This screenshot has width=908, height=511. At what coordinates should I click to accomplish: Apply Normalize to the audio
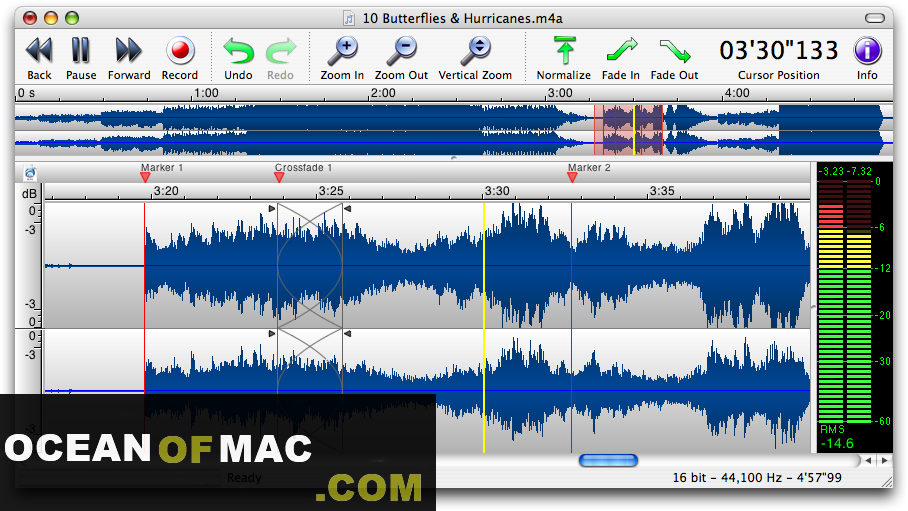click(563, 50)
